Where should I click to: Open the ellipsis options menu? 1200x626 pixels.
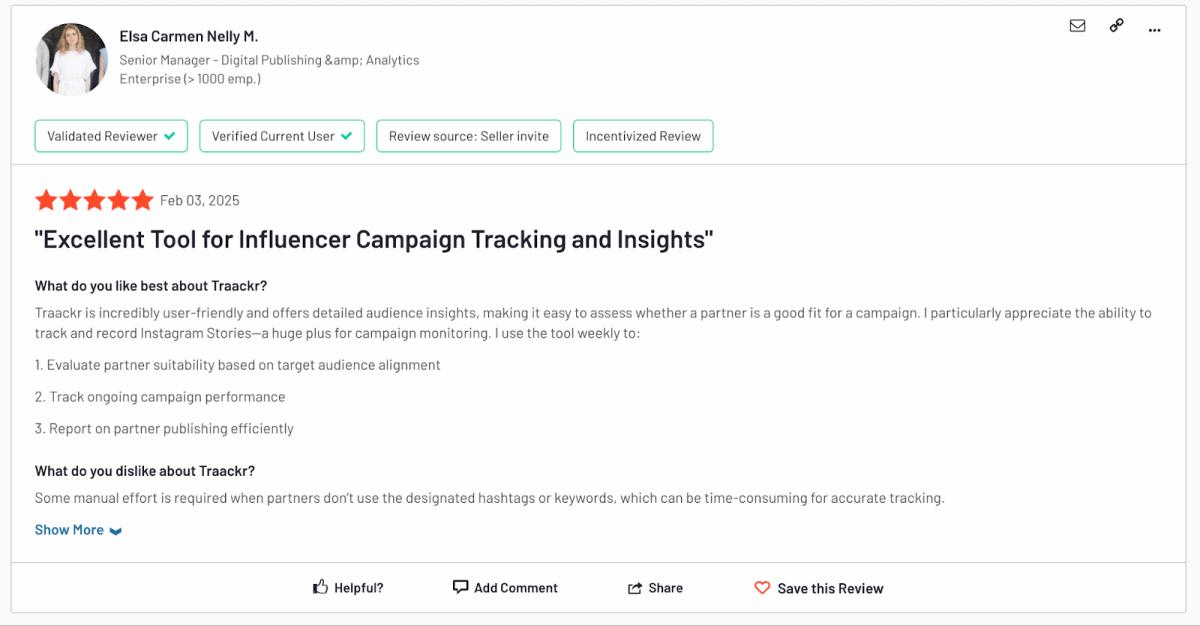tap(1155, 31)
